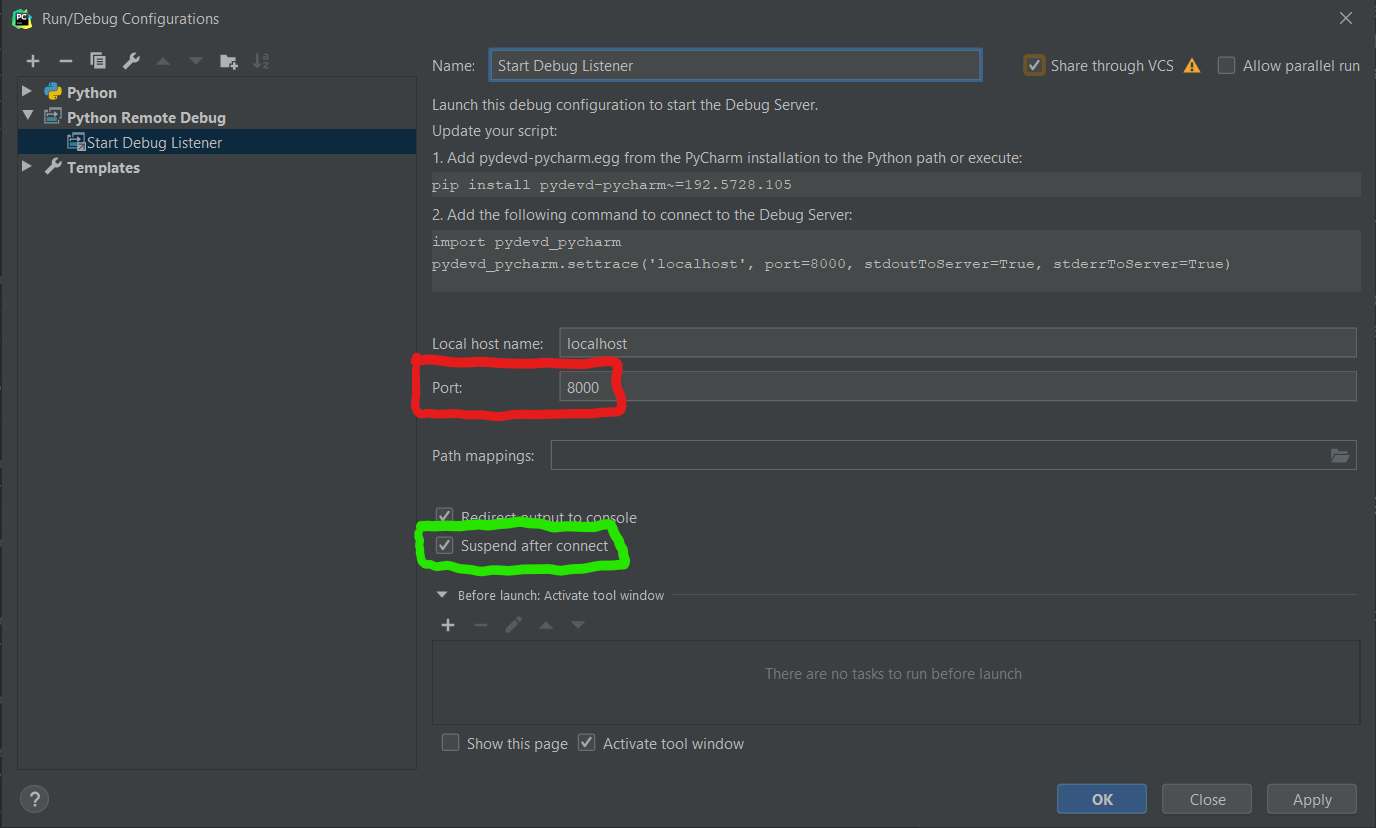Open edit defaults wrench icon
Screen dimensions: 1376x828
(131, 61)
